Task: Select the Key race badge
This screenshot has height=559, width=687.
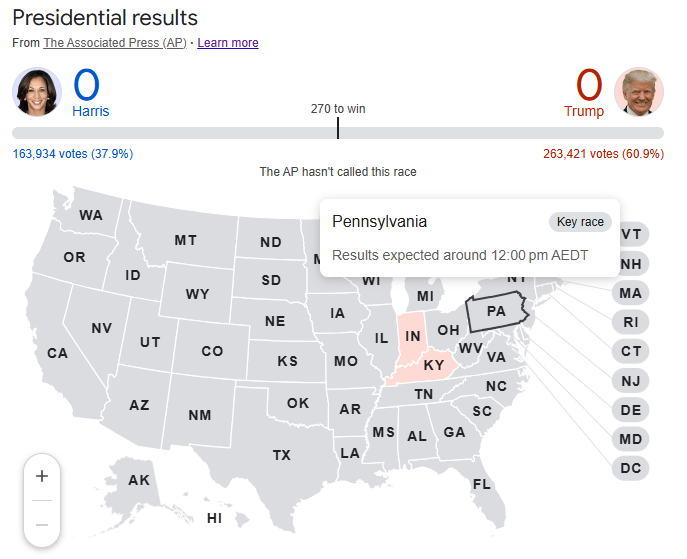Action: pos(580,222)
